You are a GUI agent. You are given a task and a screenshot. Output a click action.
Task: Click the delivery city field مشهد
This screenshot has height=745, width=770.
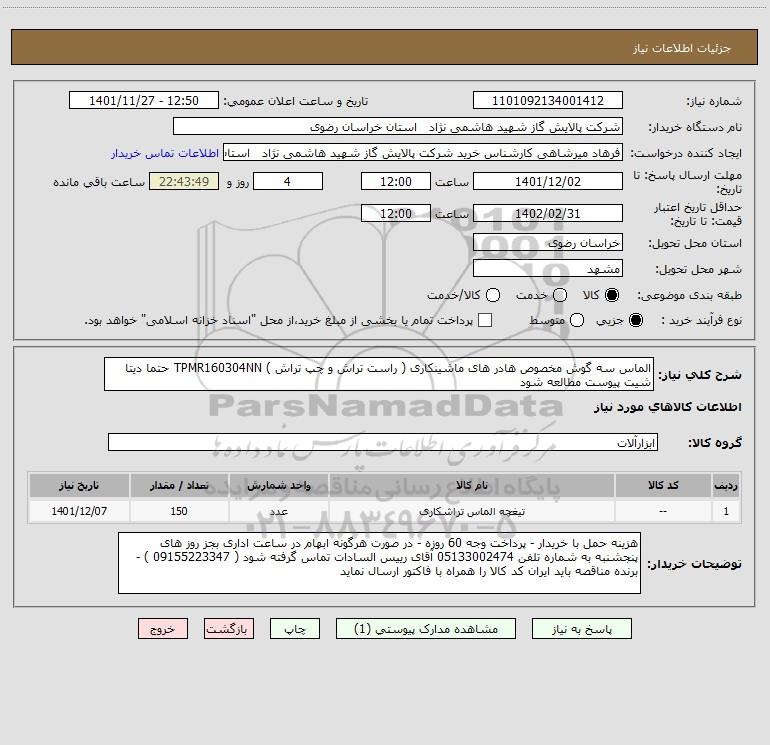[548, 268]
